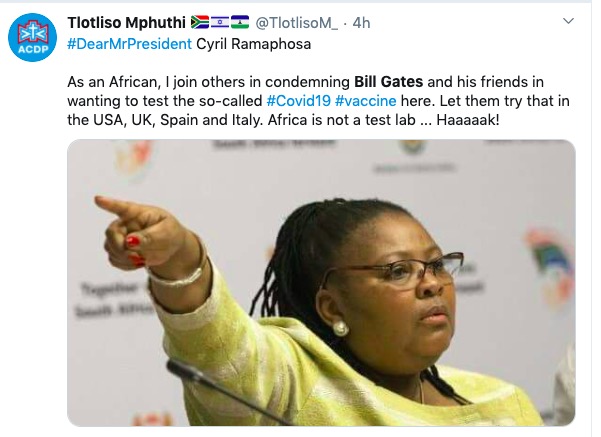Click the word Haaaaak!
The width and height of the screenshot is (601, 437).
(468, 120)
